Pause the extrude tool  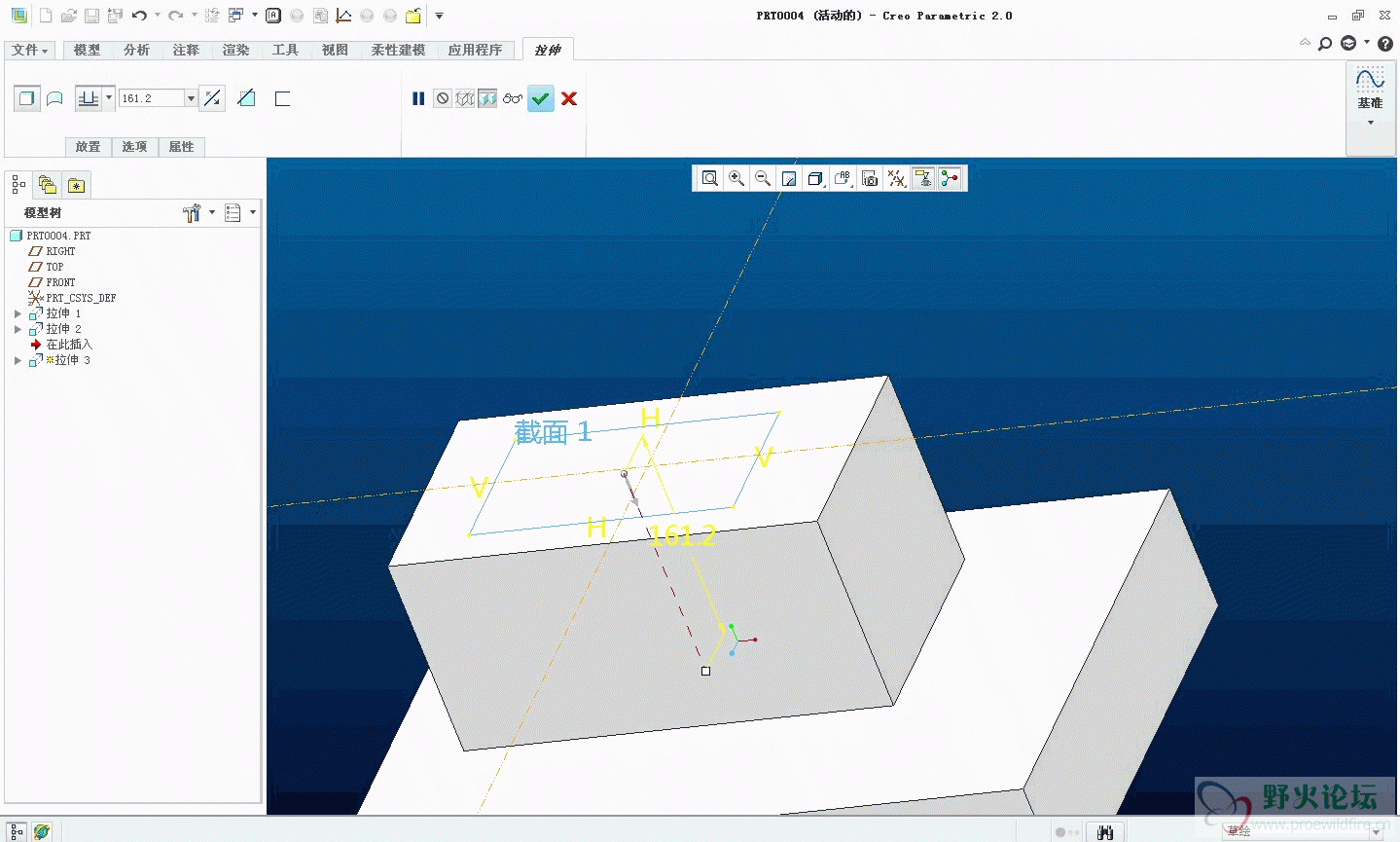click(418, 98)
